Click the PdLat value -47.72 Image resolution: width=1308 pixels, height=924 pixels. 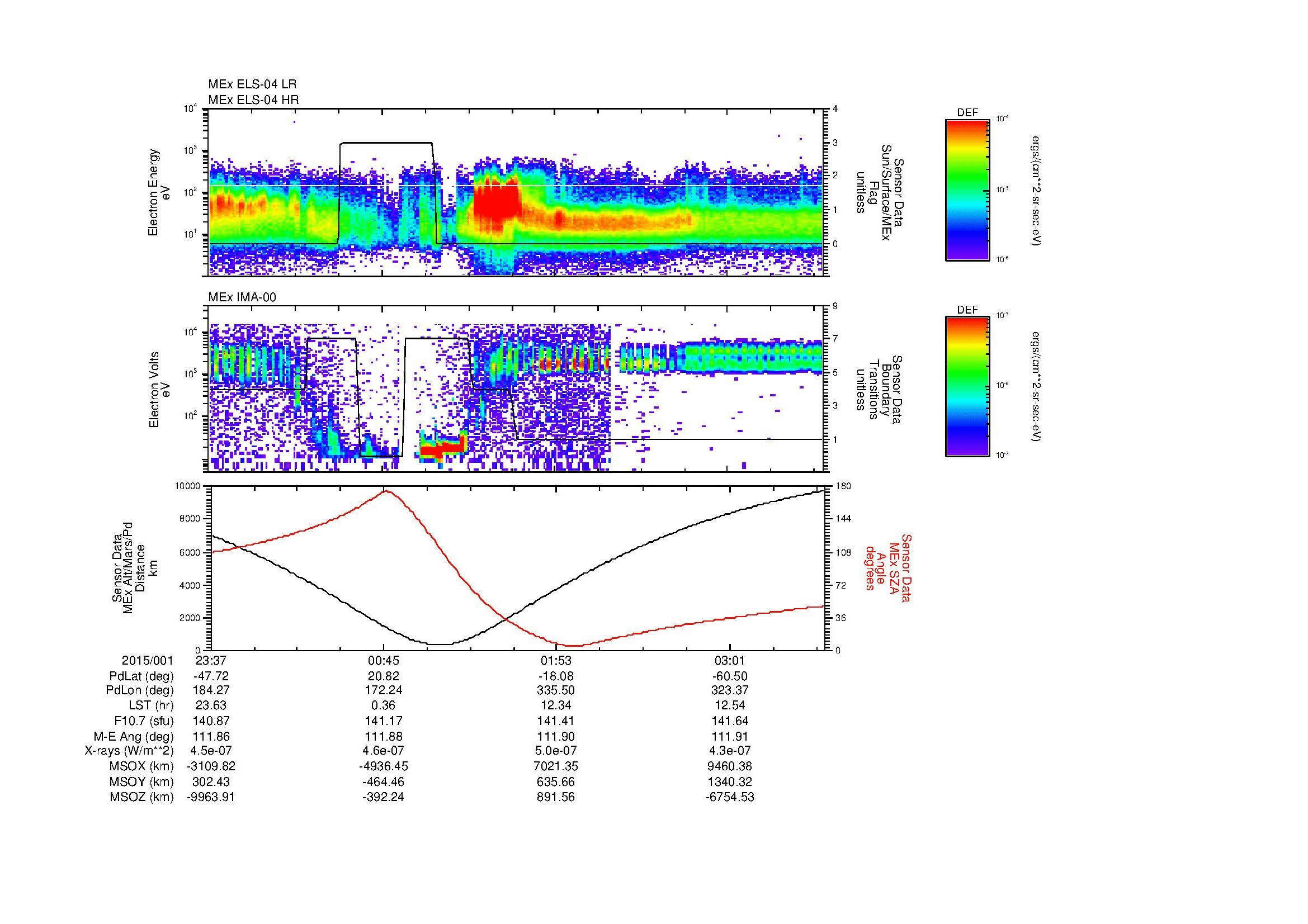click(211, 676)
